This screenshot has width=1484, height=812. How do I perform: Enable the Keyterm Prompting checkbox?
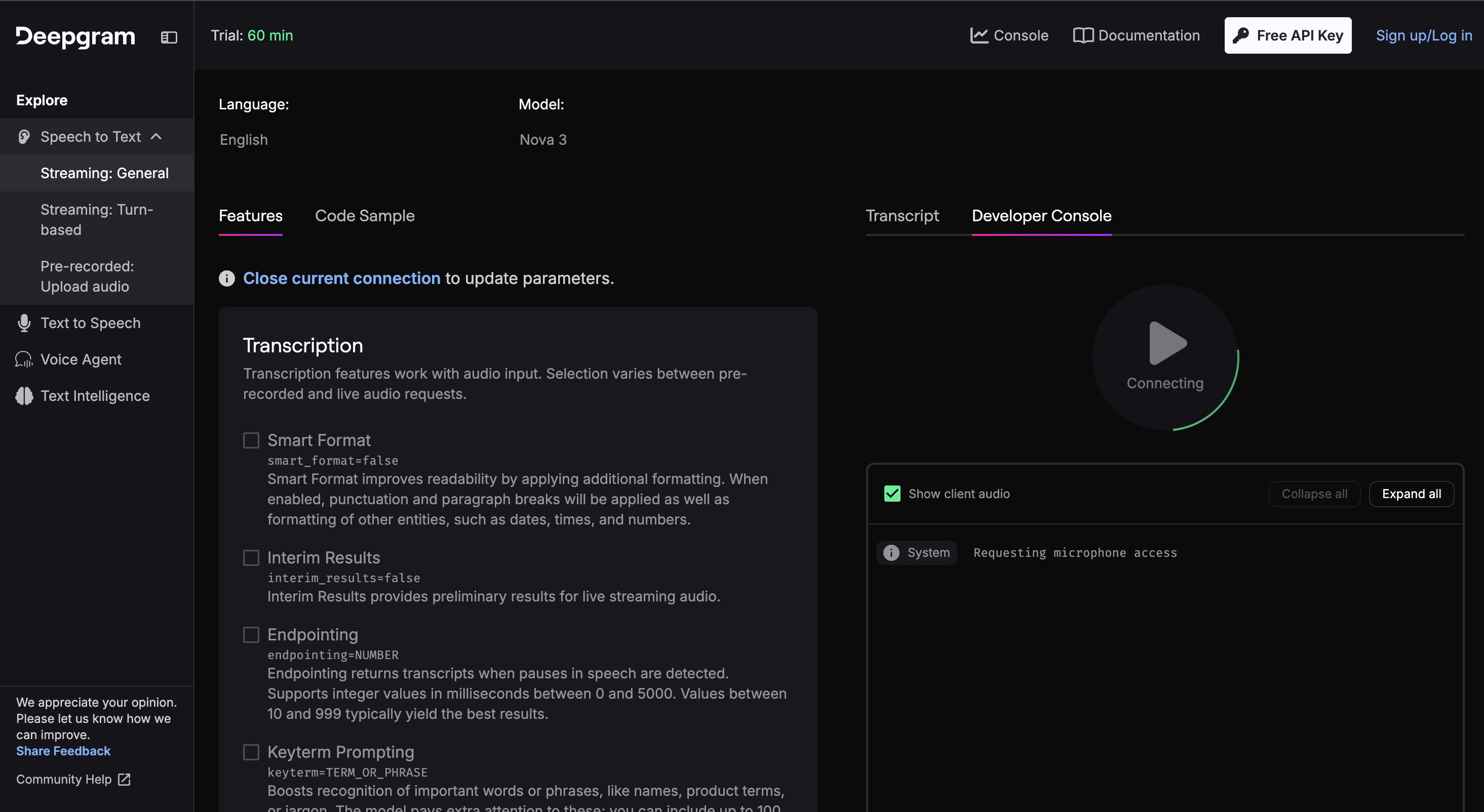point(251,752)
